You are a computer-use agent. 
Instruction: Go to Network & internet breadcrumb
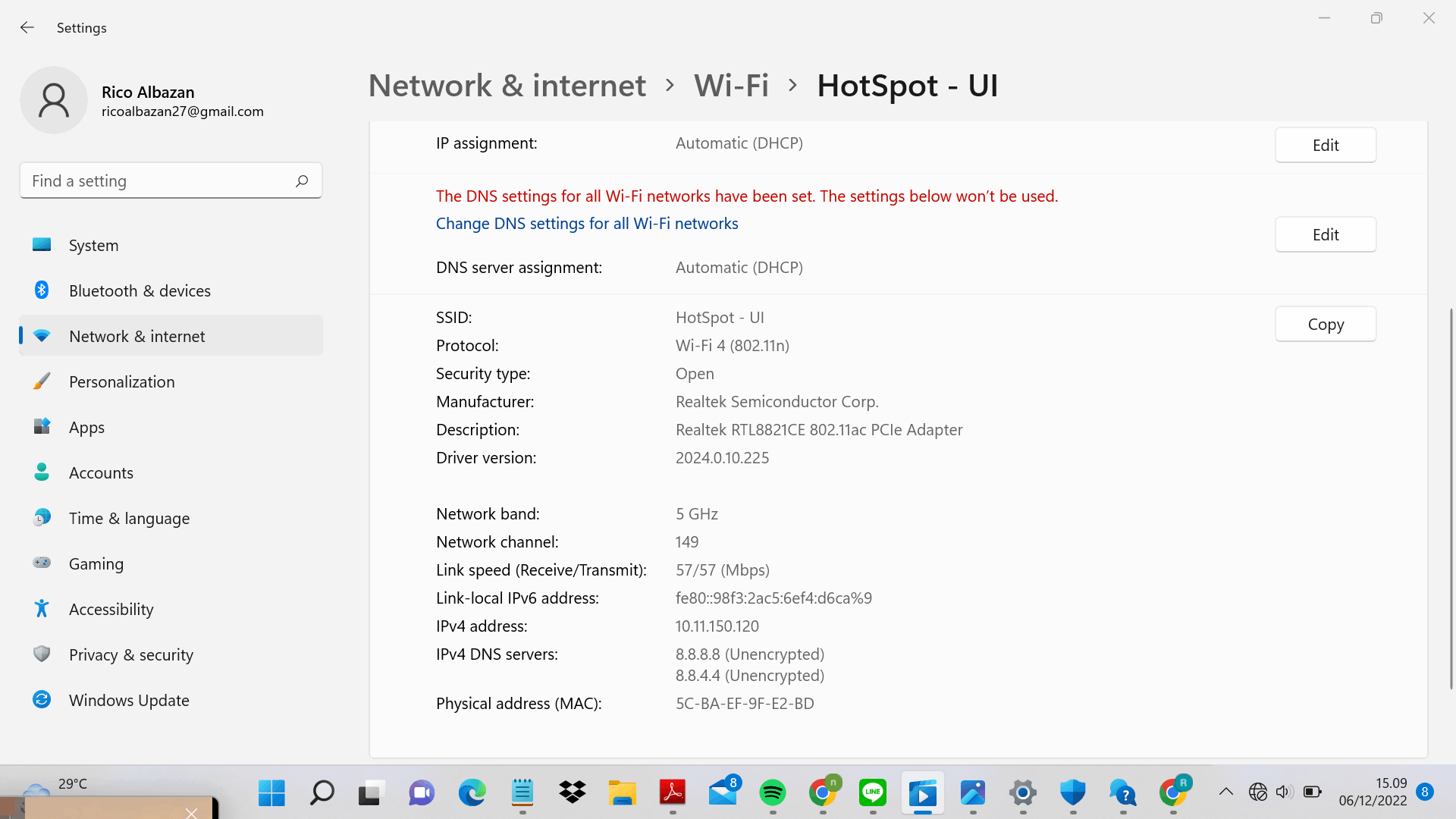[x=507, y=85]
